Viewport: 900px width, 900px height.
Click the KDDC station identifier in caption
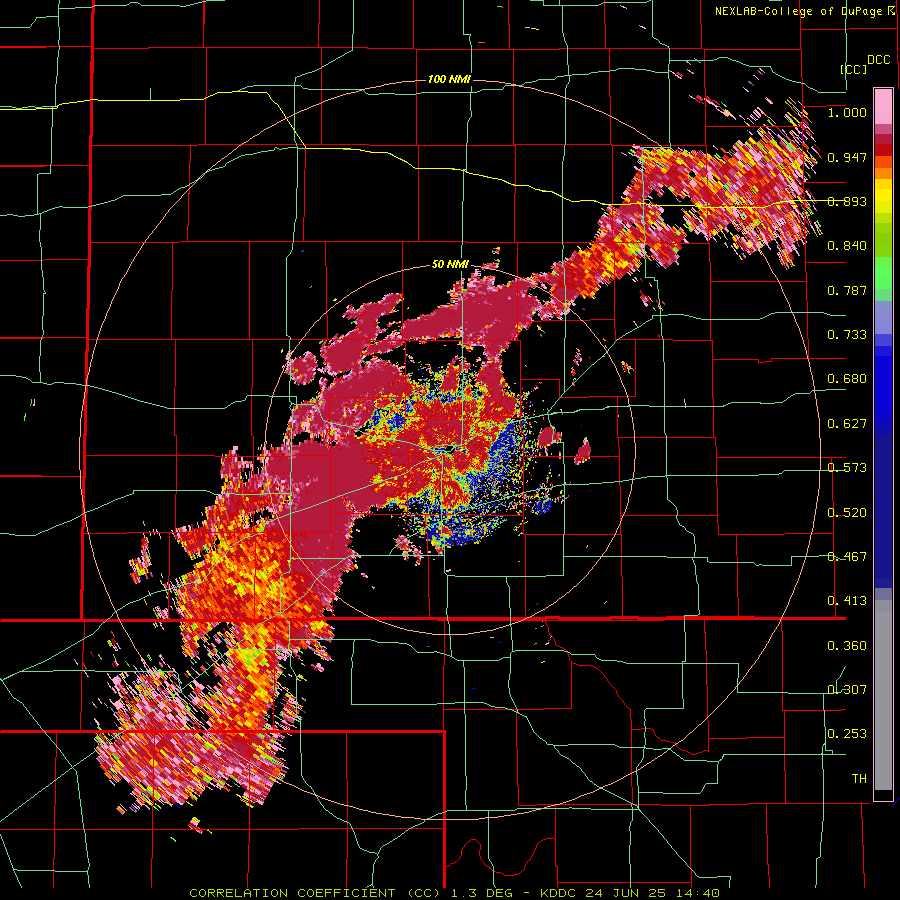pyautogui.click(x=560, y=893)
